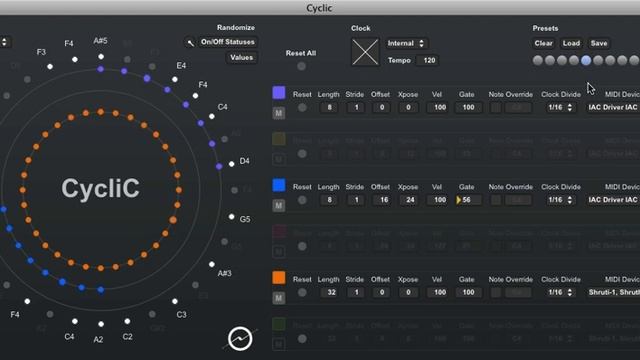Reset the blue track sequence
The height and width of the screenshot is (360, 640).
click(302, 200)
